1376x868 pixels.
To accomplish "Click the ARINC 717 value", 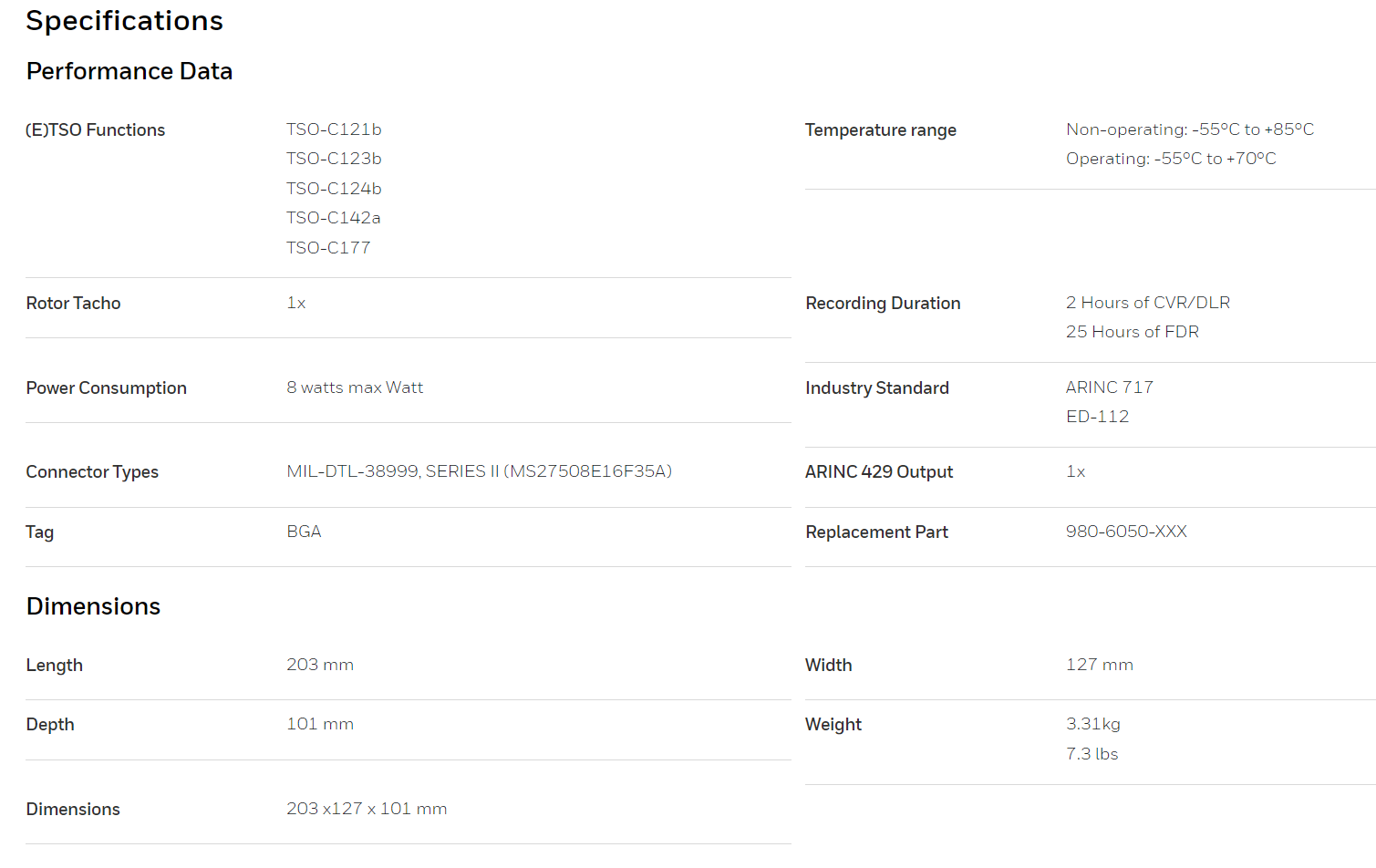I will point(1109,387).
